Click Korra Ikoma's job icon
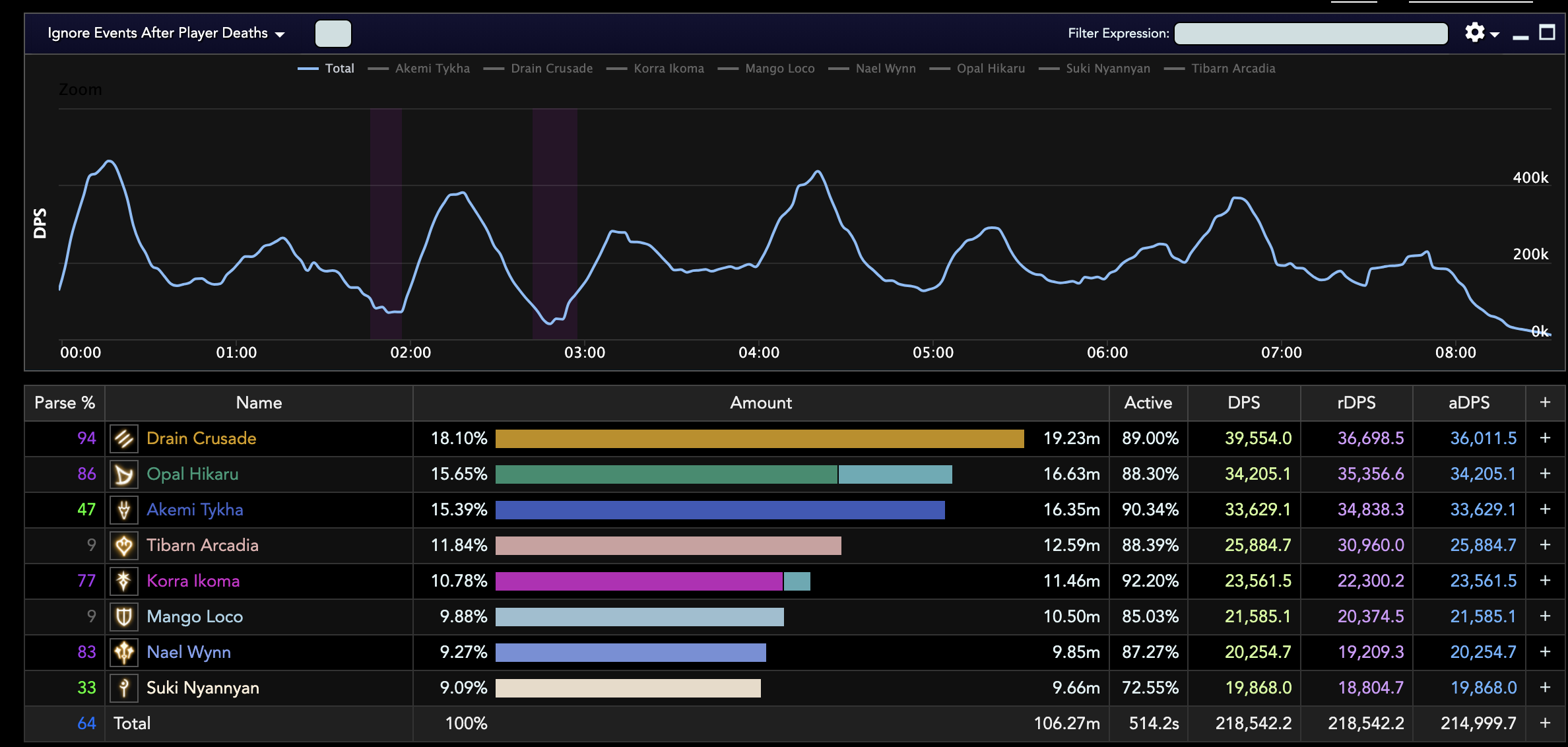Viewport: 1568px width, 747px height. pyautogui.click(x=124, y=581)
